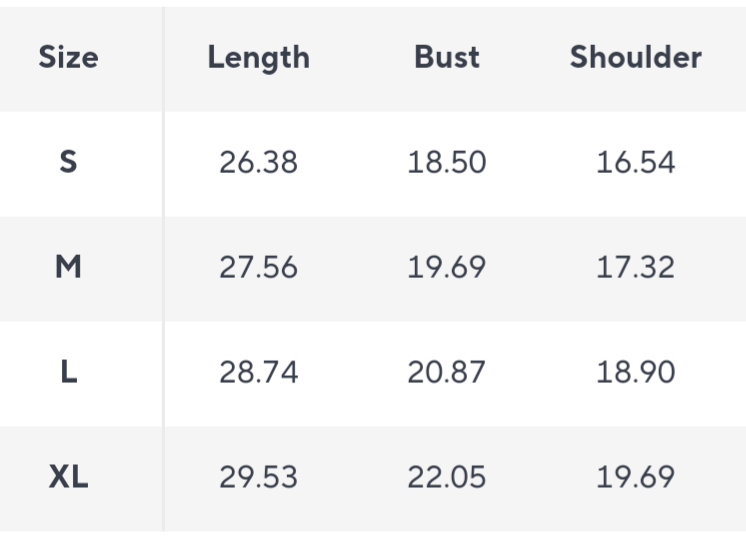Click bust value 22.05 for size XL
The height and width of the screenshot is (538, 746).
pyautogui.click(x=447, y=477)
